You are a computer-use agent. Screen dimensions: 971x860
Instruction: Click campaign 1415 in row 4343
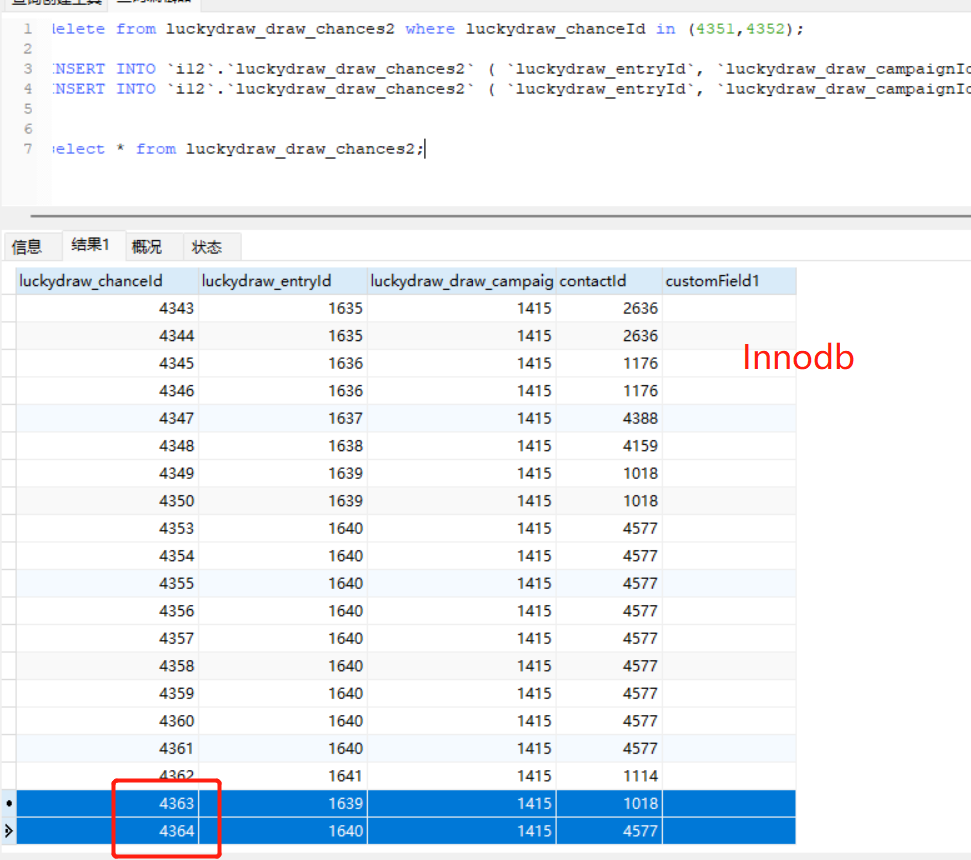click(x=462, y=308)
